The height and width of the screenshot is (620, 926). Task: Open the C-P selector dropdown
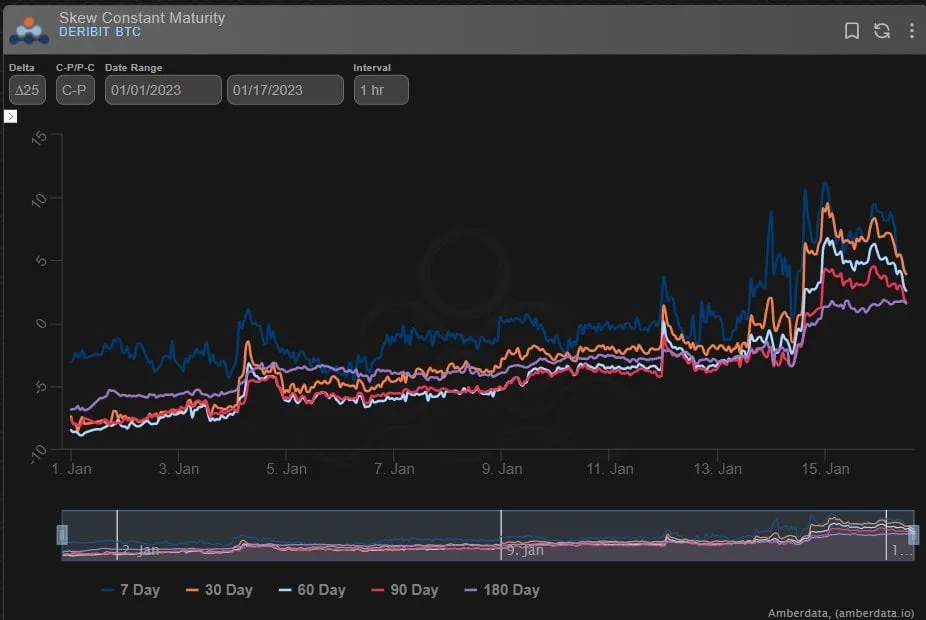(75, 90)
